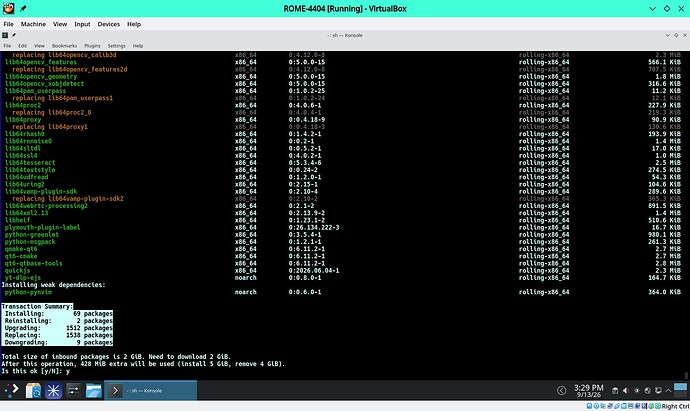Click version 0:2026.06.04-1 of quickjs
Screen dimensions: 690x411
(314, 271)
